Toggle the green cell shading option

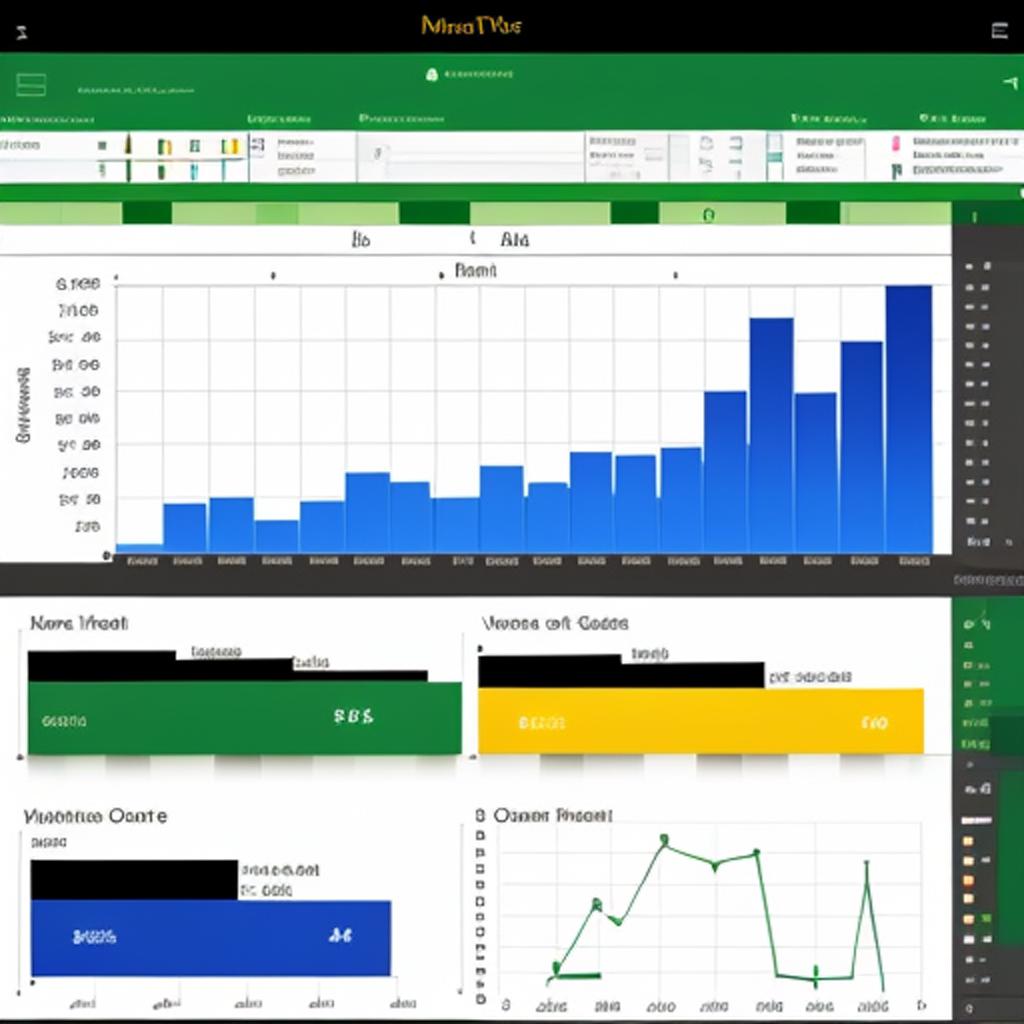coord(160,170)
